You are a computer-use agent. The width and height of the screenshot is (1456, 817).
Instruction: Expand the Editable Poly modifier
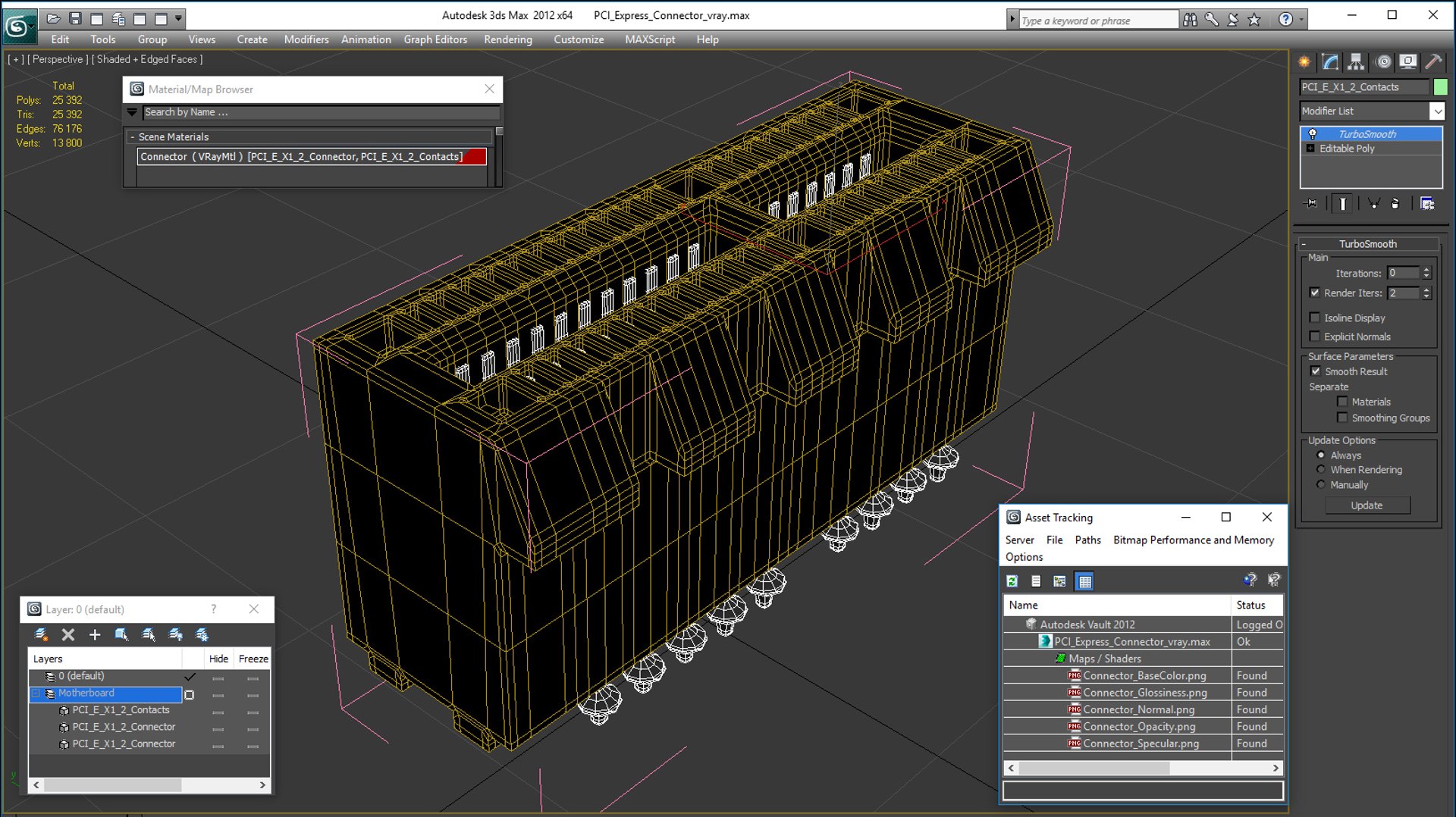coord(1310,149)
